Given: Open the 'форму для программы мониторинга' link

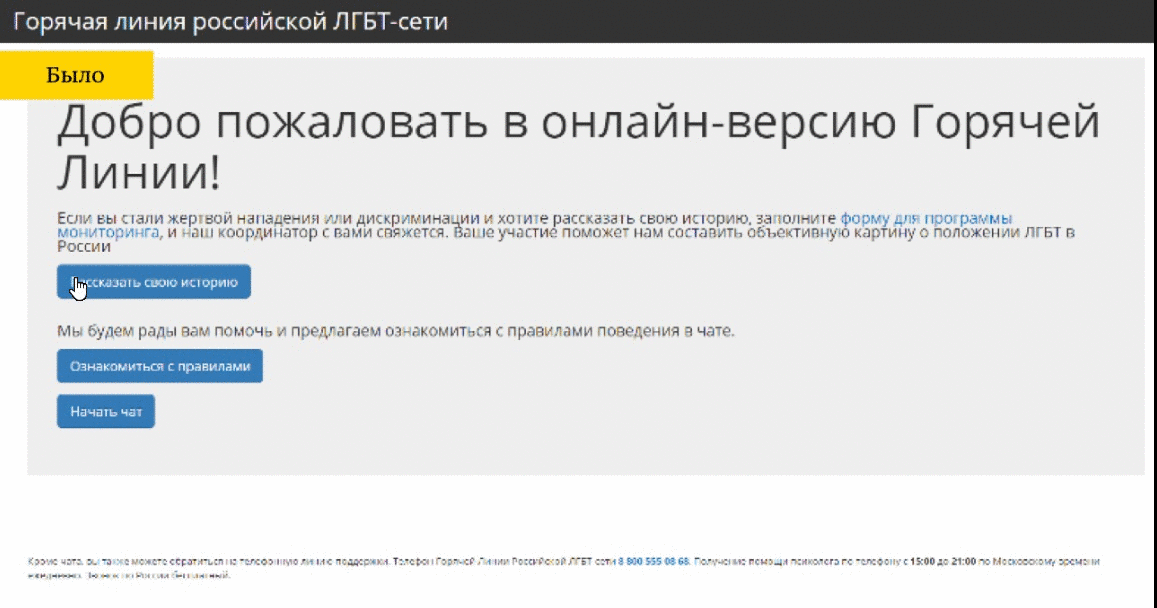Looking at the screenshot, I should [925, 218].
